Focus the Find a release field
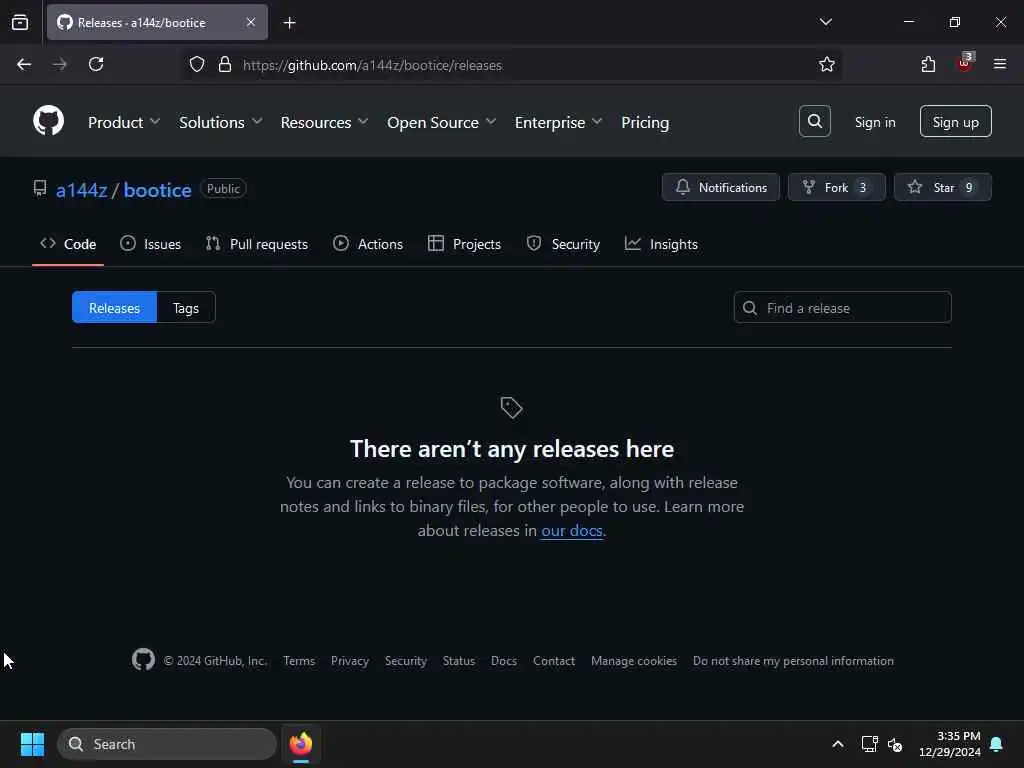 [x=842, y=308]
